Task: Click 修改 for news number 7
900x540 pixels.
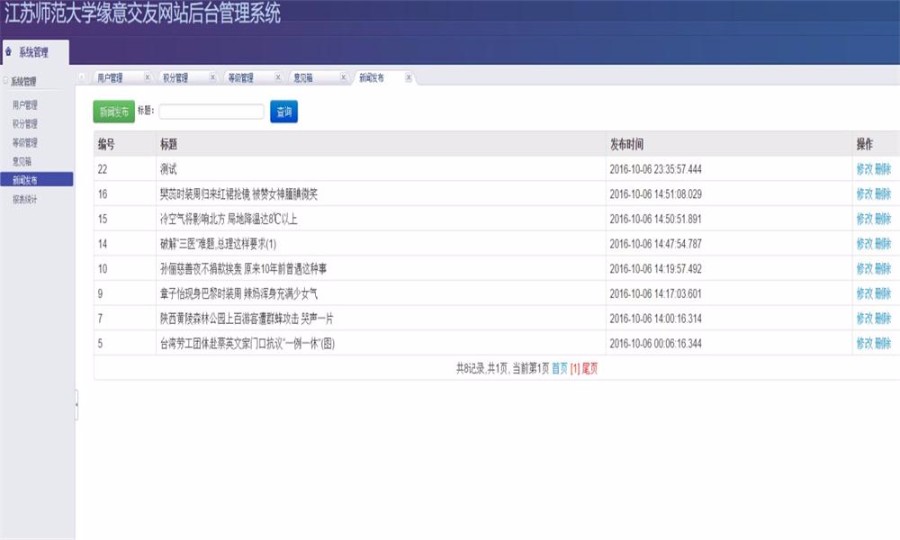Action: pos(864,318)
